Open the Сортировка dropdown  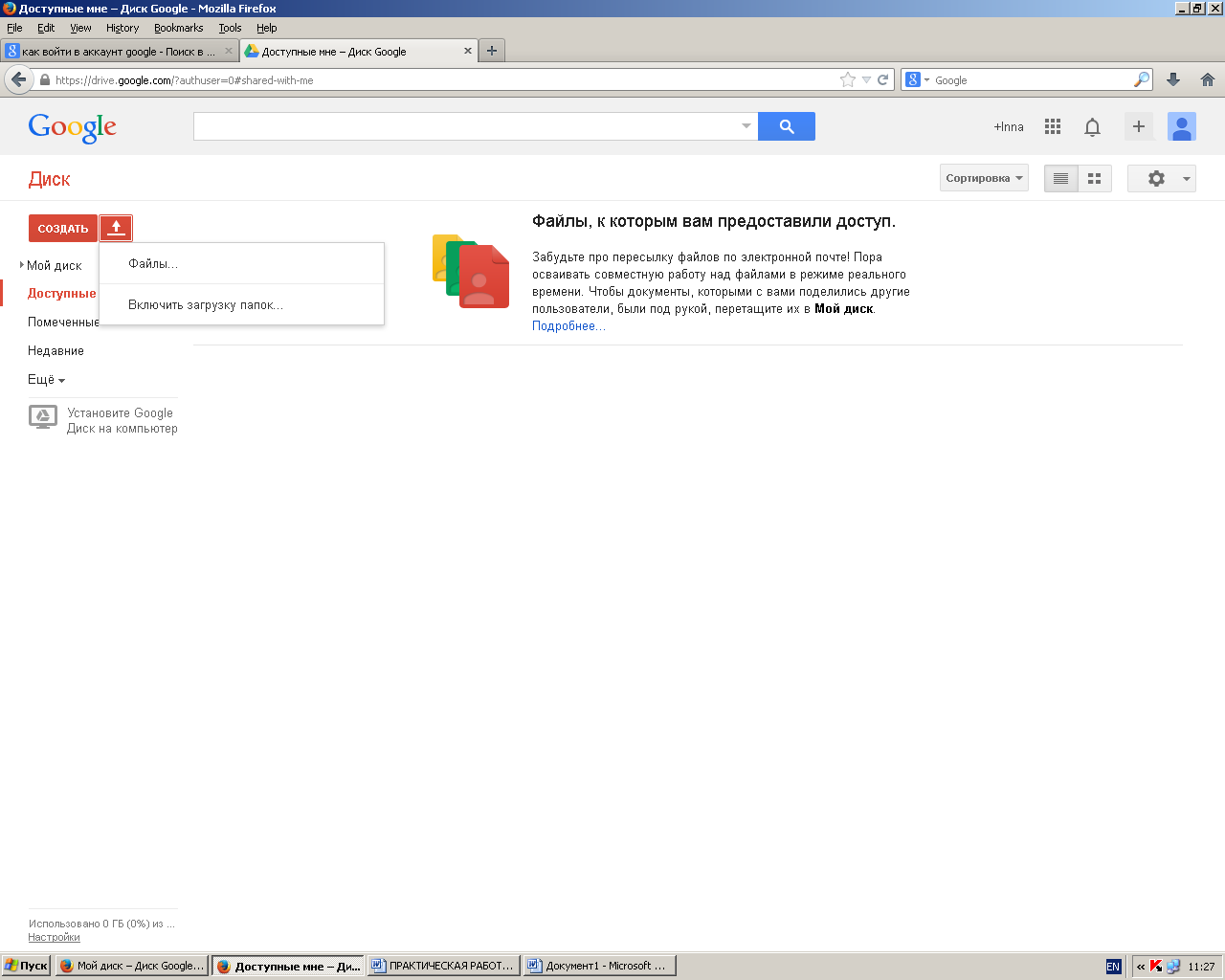coord(984,178)
